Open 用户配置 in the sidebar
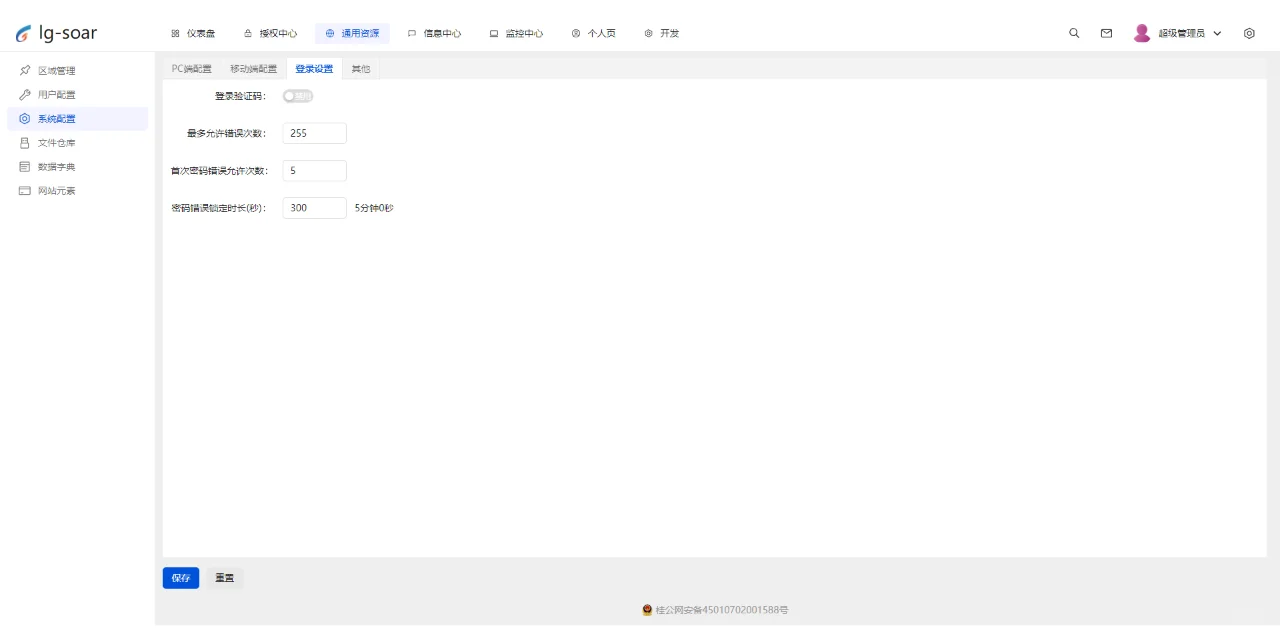Viewport: 1280px width, 640px height. click(78, 95)
